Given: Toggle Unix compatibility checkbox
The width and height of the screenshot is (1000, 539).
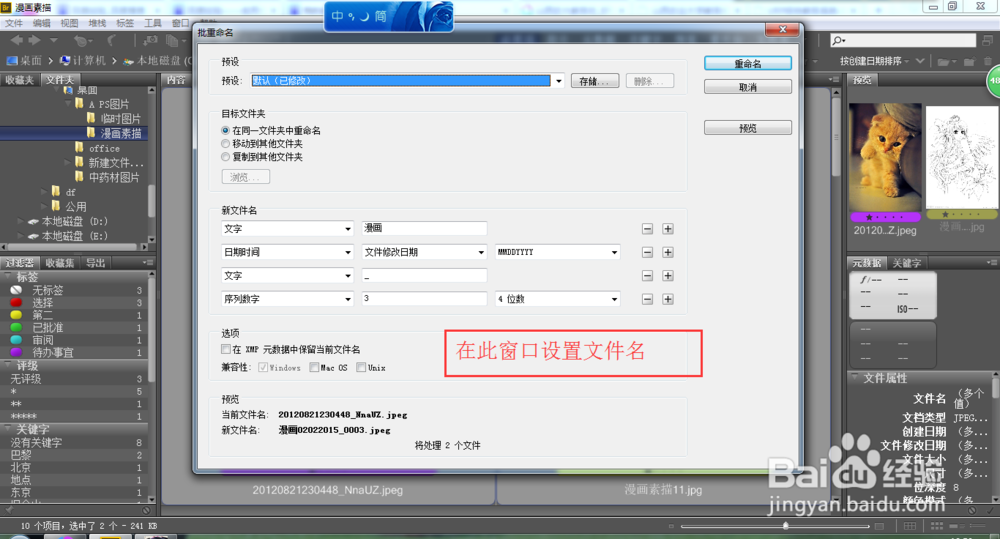Looking at the screenshot, I should tap(361, 367).
